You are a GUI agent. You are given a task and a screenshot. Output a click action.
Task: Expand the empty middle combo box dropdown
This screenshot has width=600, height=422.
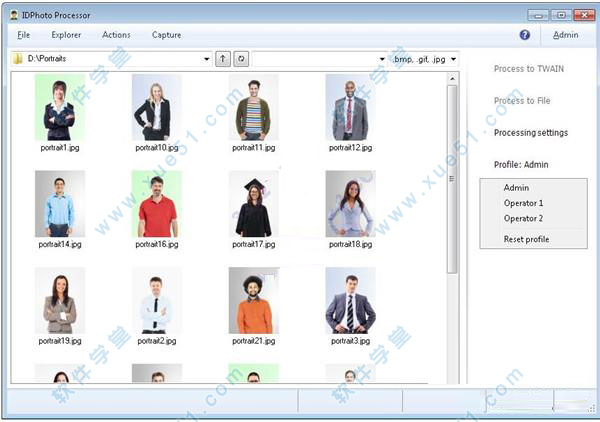pos(382,59)
